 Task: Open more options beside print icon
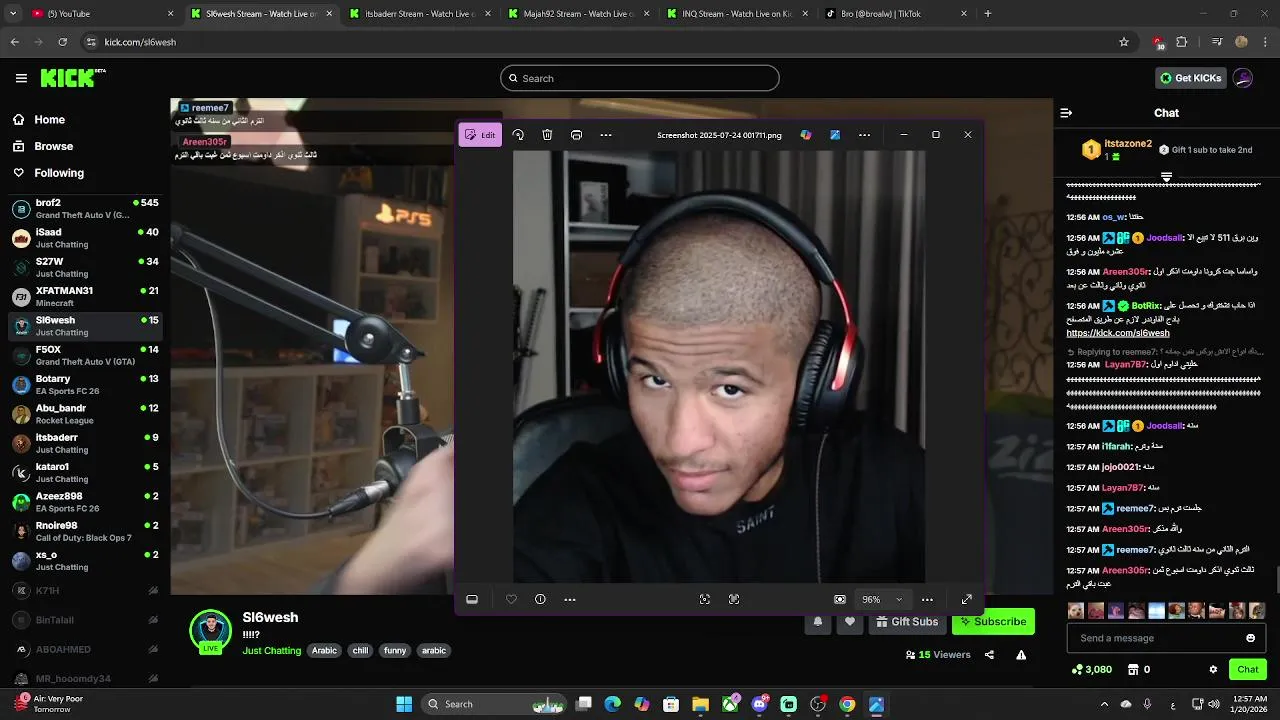606,135
